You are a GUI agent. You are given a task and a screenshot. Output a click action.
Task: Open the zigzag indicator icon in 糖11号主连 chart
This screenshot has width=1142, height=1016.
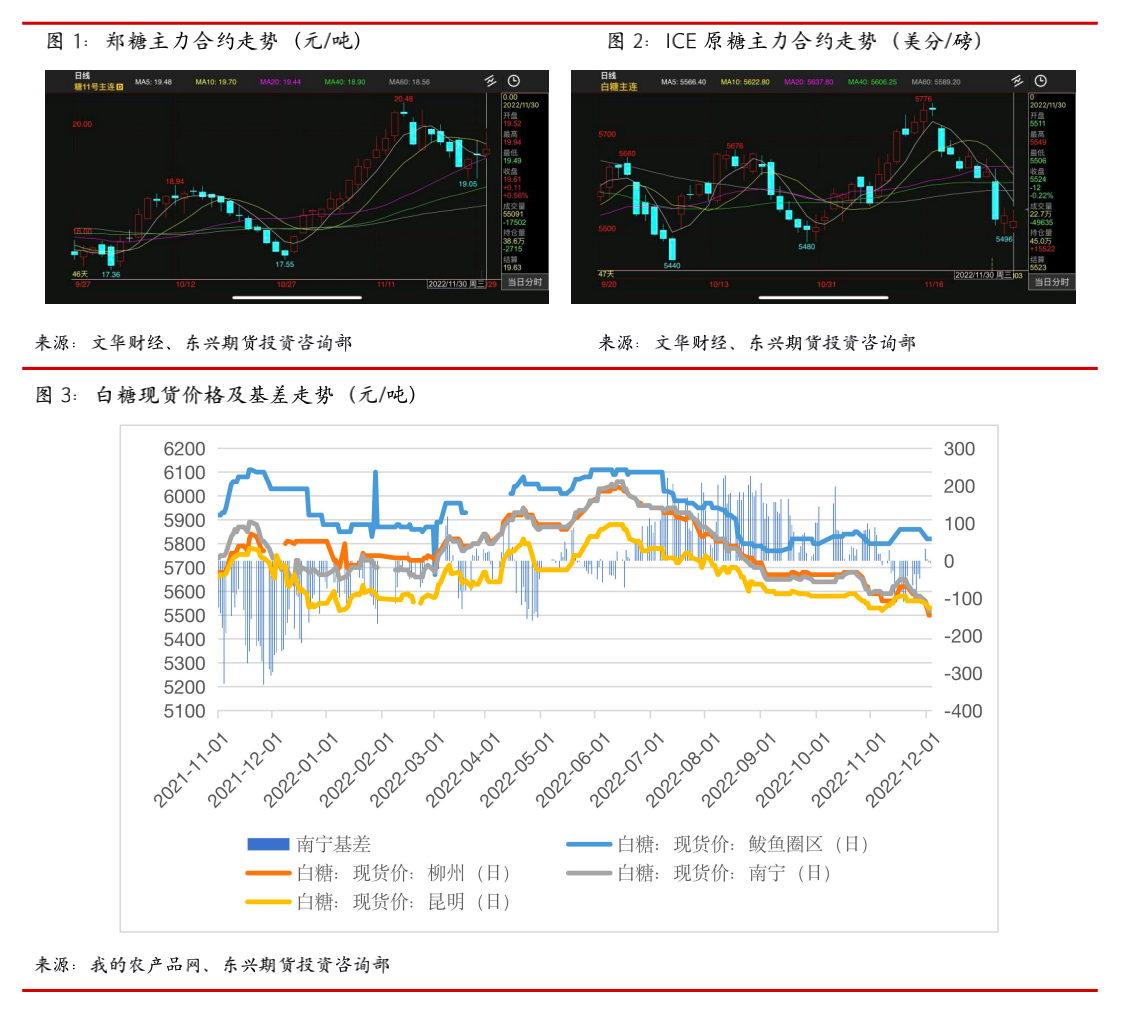click(490, 81)
